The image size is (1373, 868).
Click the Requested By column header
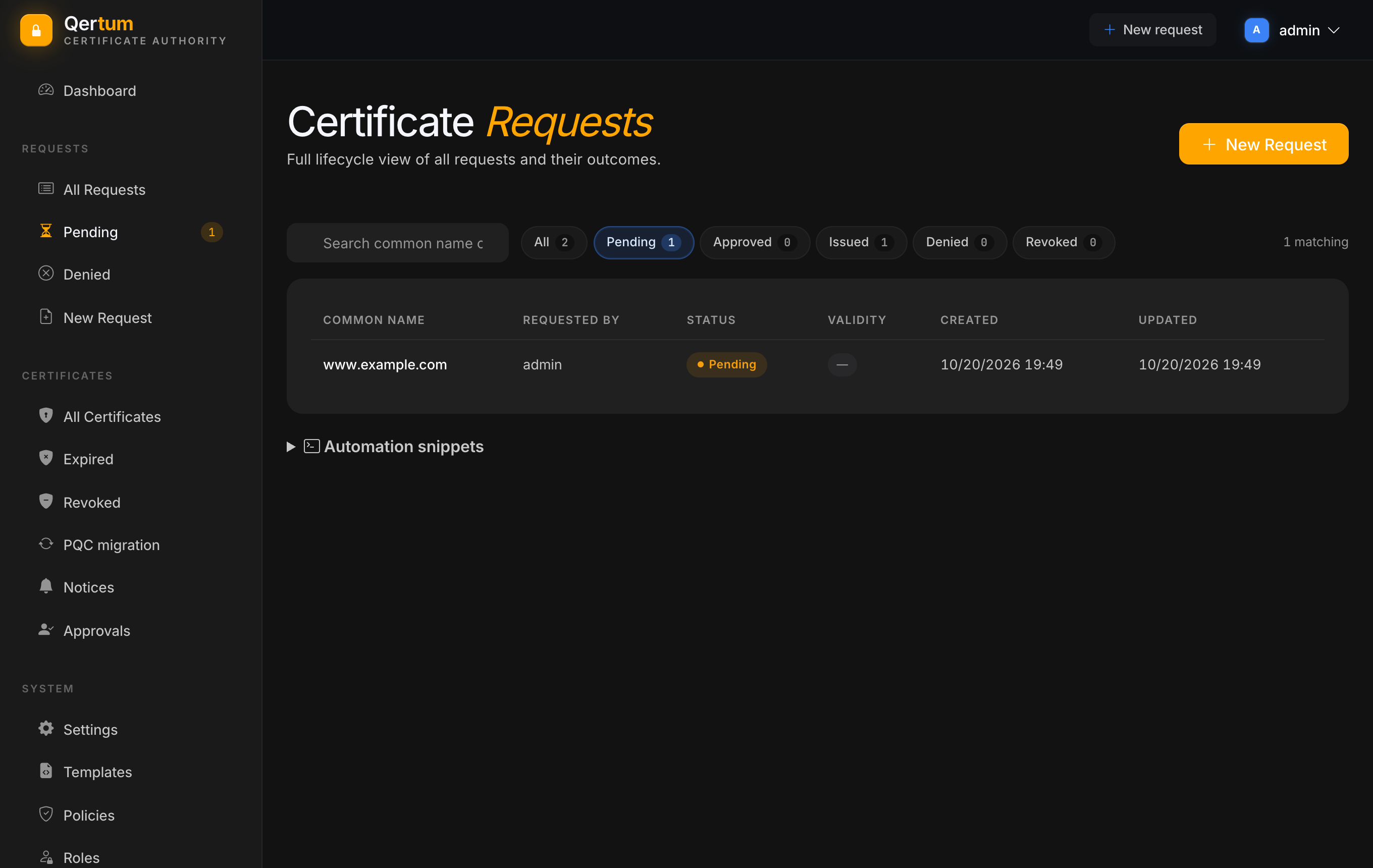(x=571, y=320)
